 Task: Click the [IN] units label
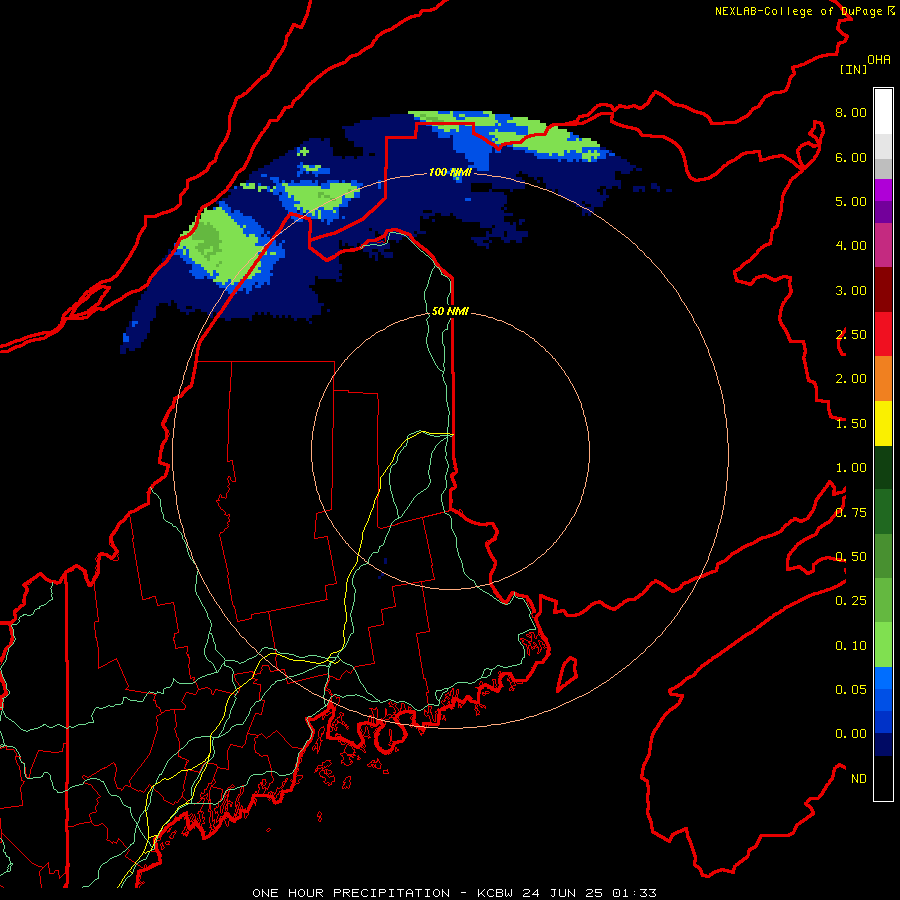coord(853,69)
